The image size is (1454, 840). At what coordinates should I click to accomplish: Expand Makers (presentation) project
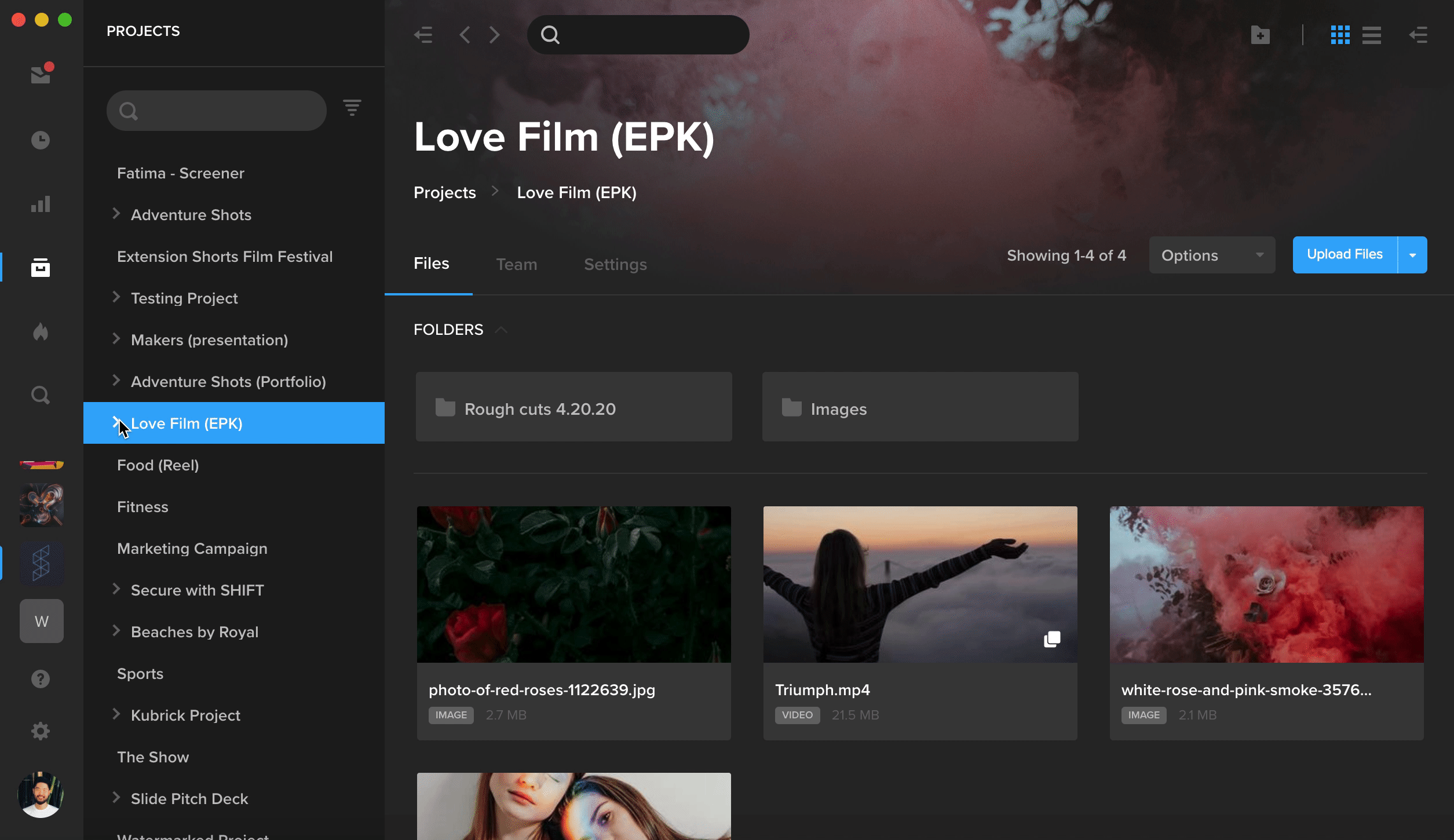[x=116, y=339]
